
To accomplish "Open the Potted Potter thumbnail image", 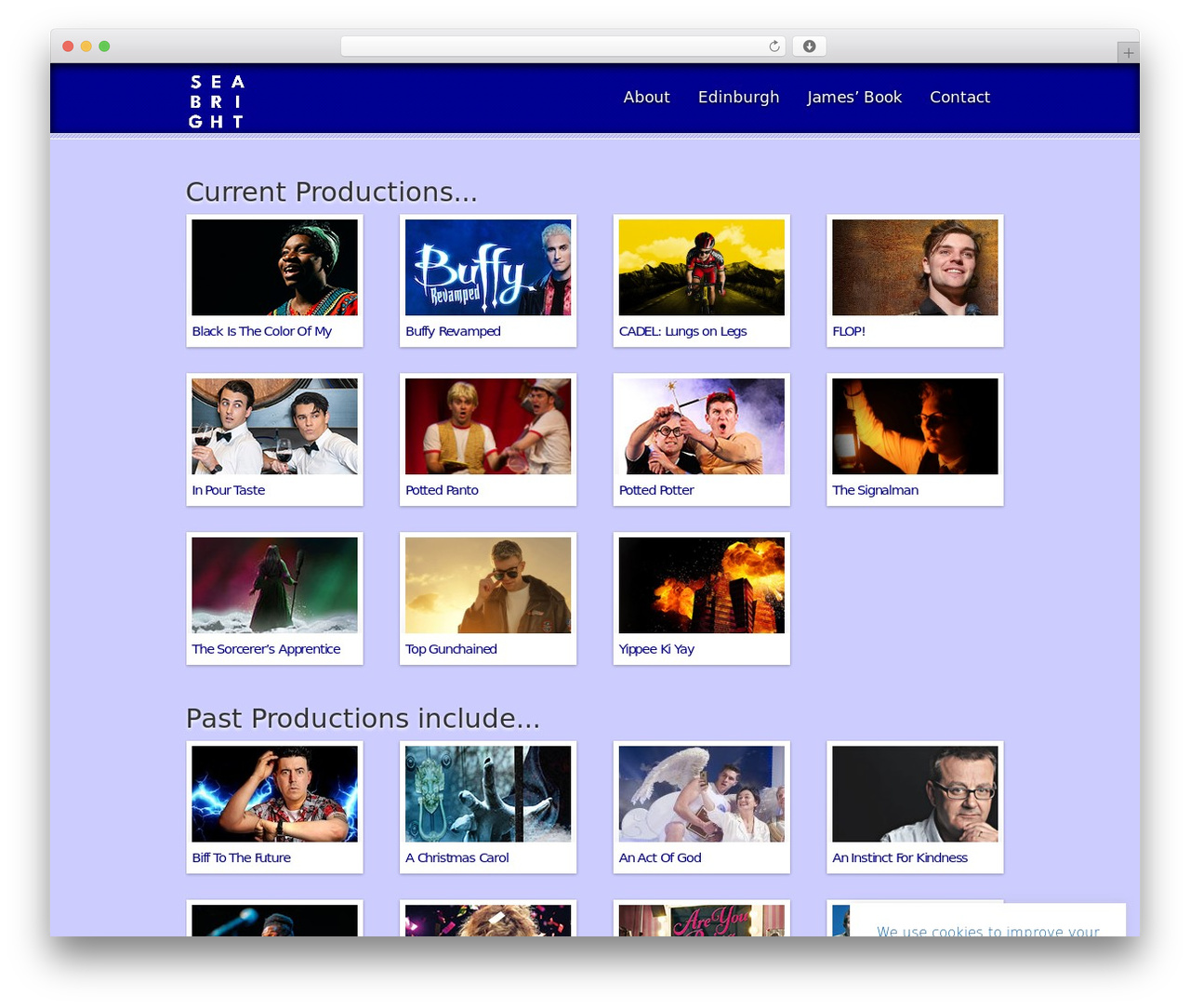I will [702, 427].
